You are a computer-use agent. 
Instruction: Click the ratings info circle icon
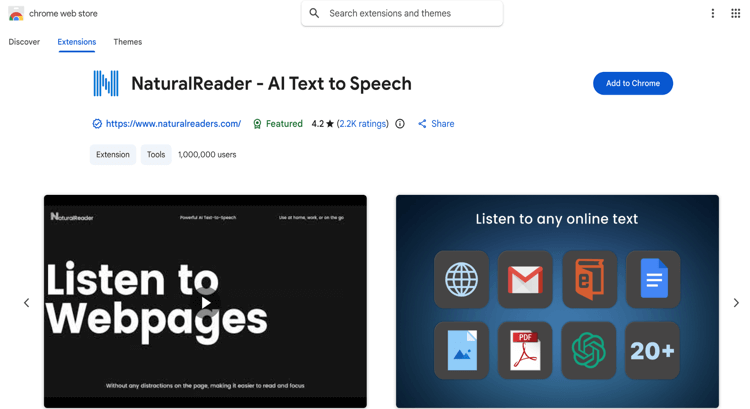tap(400, 124)
